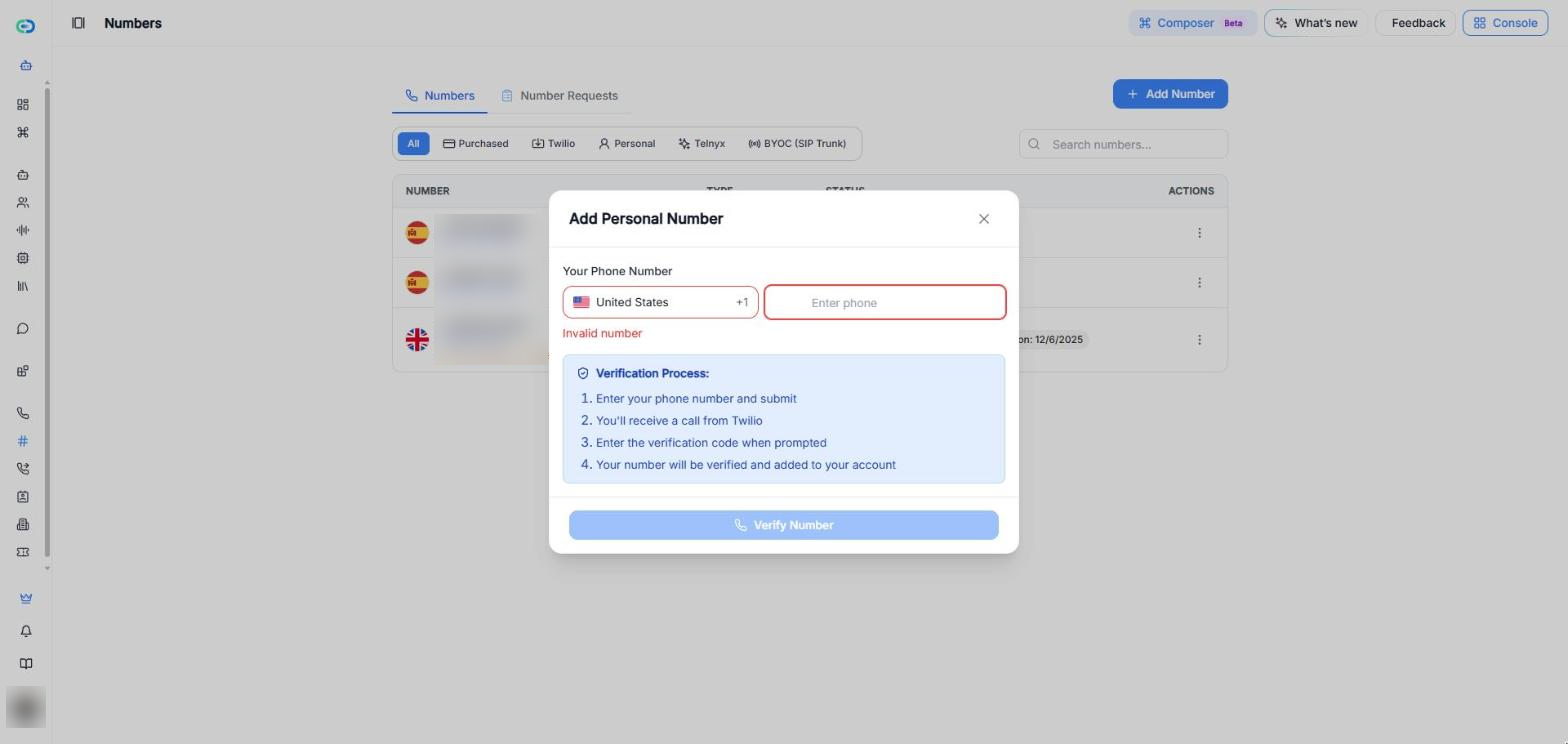Close the Add Personal Number dialog
The height and width of the screenshot is (744, 1568).
coord(984,219)
